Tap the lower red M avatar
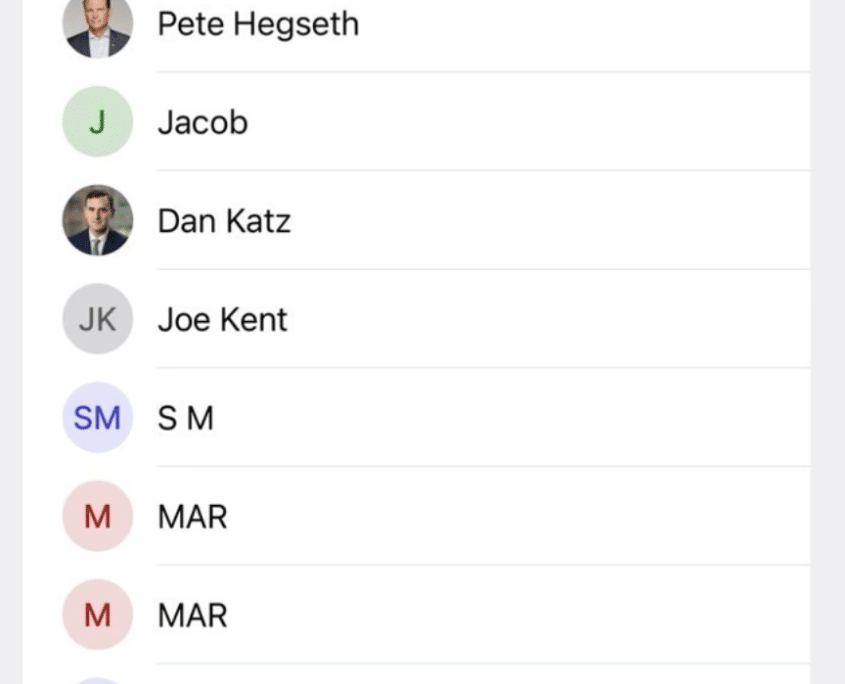 pyautogui.click(x=97, y=615)
